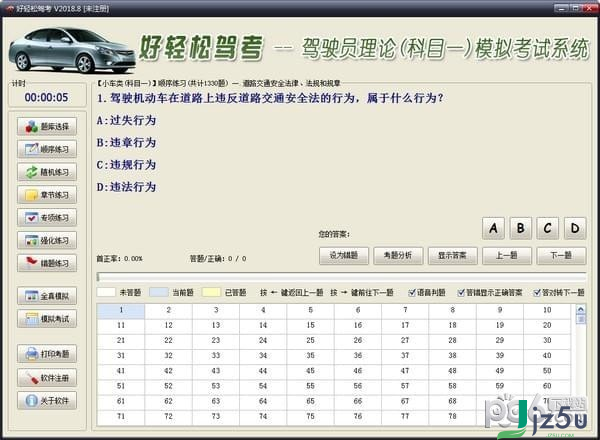Jump to question 64 in grid

point(263,401)
